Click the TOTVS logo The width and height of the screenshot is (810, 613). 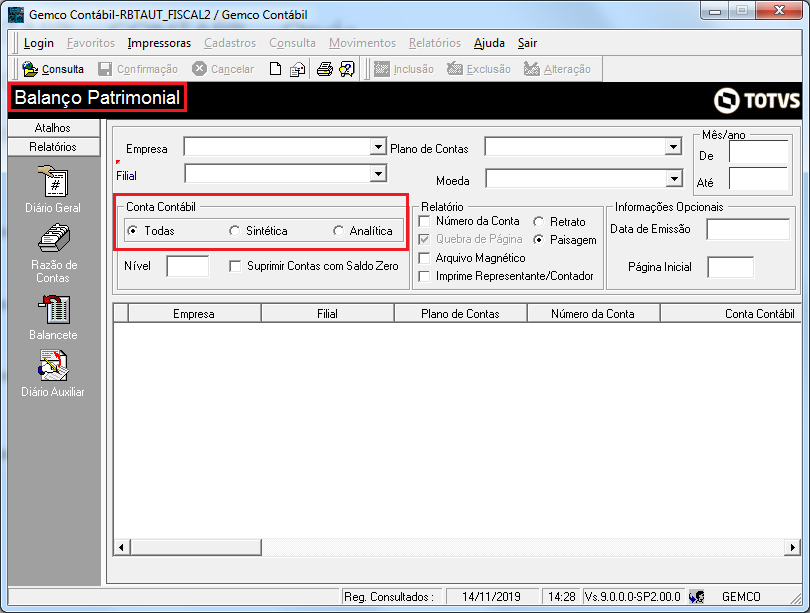click(x=756, y=100)
